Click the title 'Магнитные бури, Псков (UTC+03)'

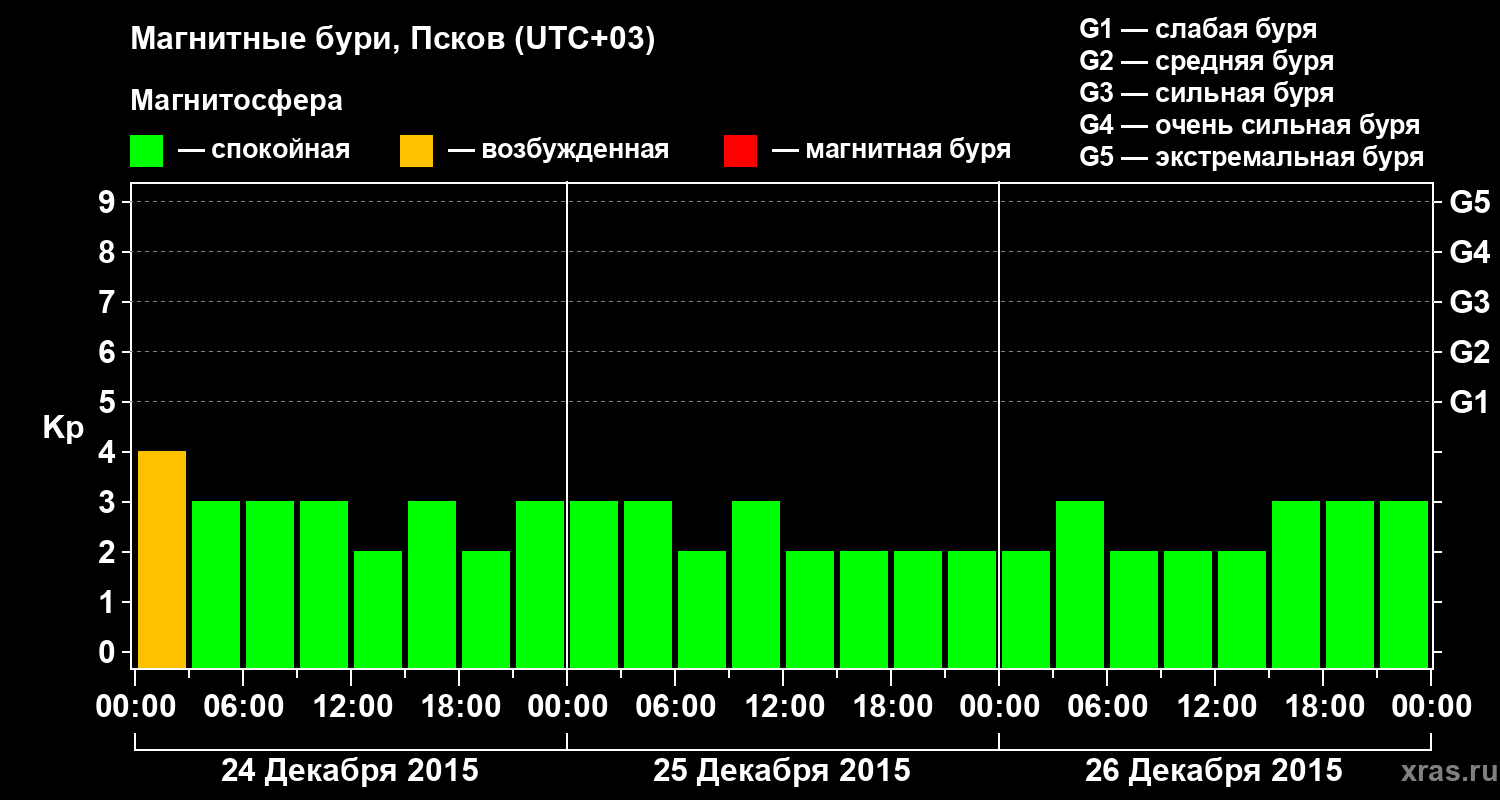pos(393,40)
